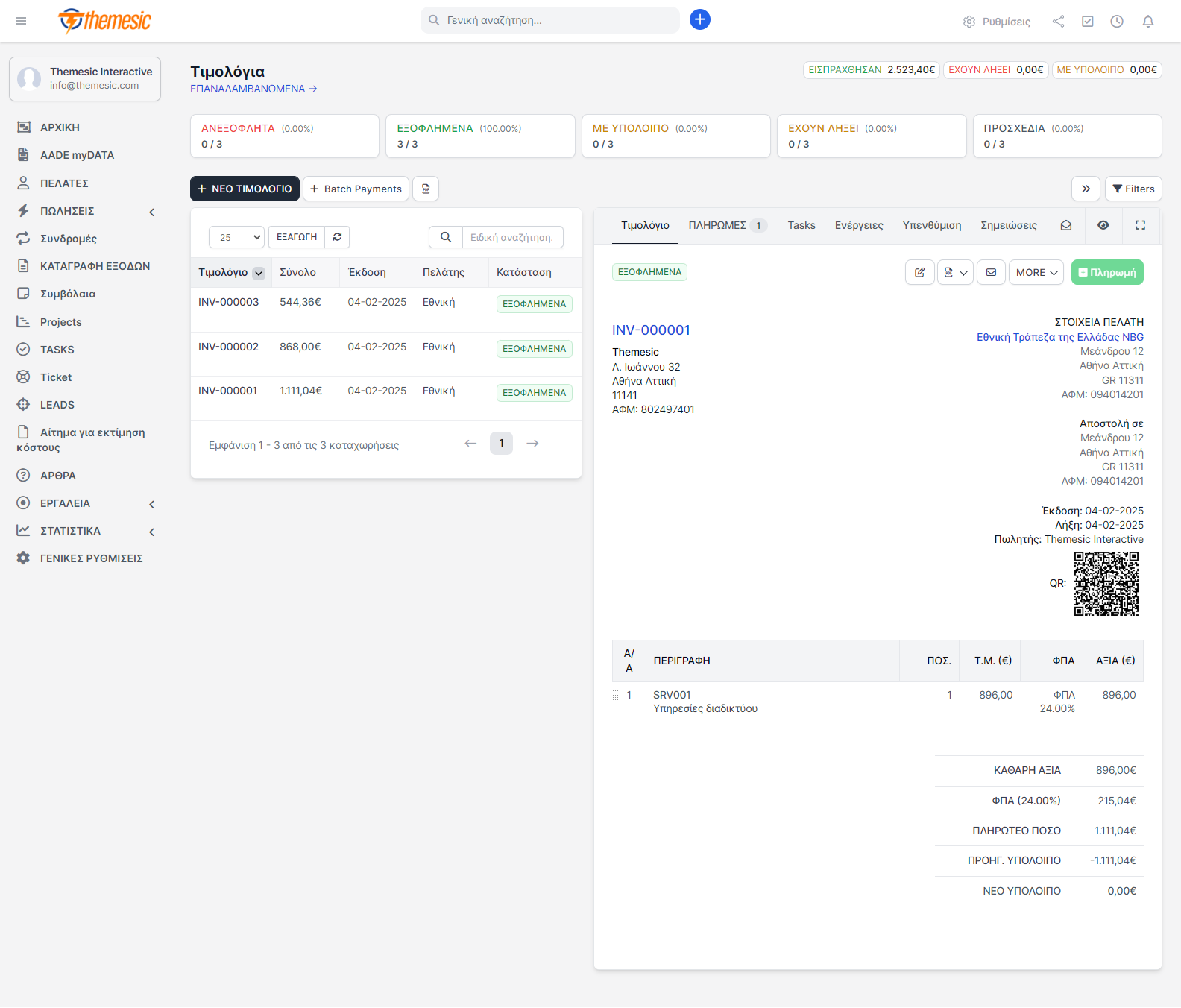This screenshot has height=1008, width=1181.
Task: Open the PDF options dropdown
Action: (956, 272)
